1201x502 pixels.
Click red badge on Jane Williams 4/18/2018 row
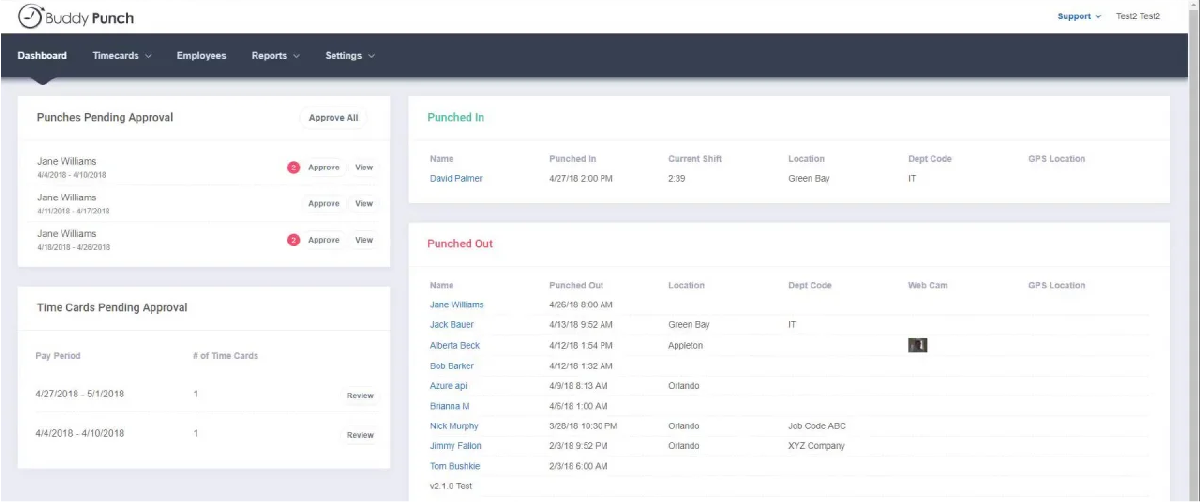click(x=293, y=240)
